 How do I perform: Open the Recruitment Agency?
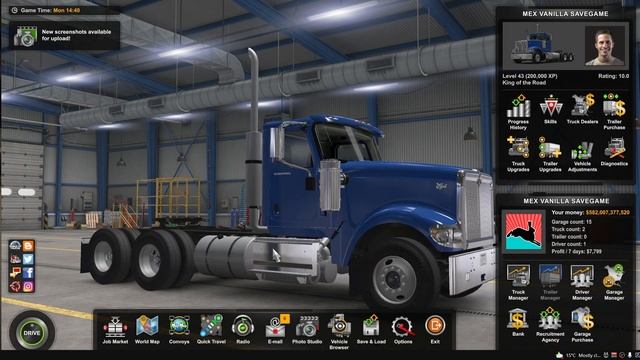[x=550, y=325]
